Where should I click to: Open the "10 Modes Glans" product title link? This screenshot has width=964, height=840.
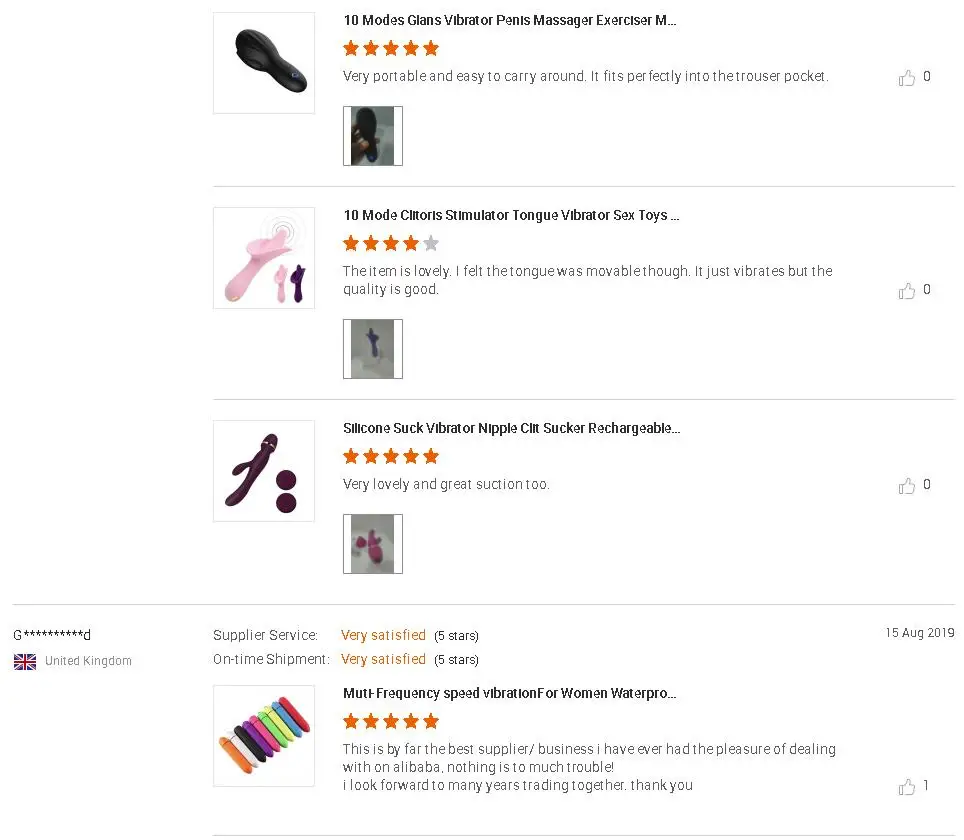pos(510,21)
